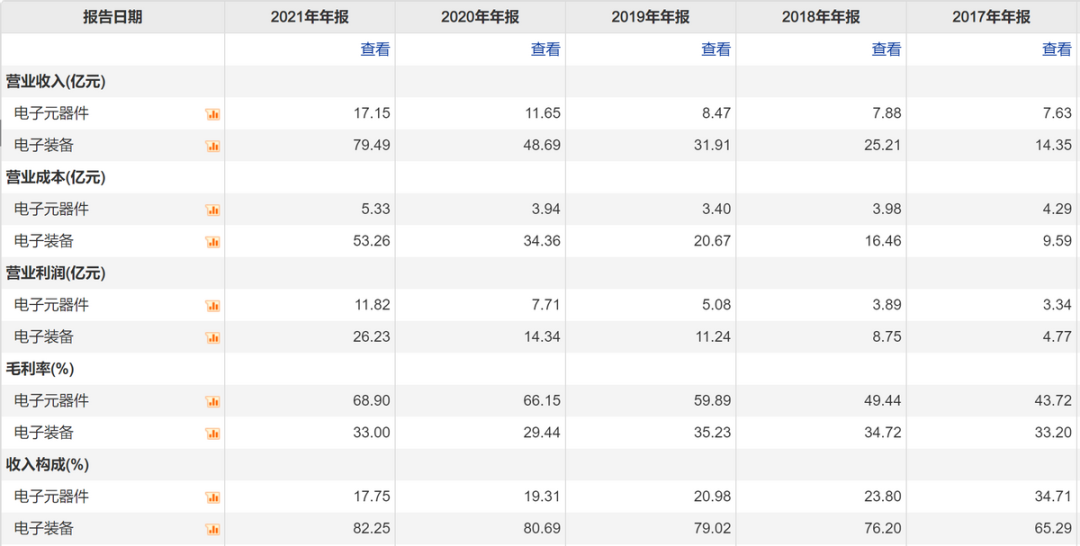View chart for 电子元器件 under 毛利率
Viewport: 1080px width, 546px height.
point(213,401)
